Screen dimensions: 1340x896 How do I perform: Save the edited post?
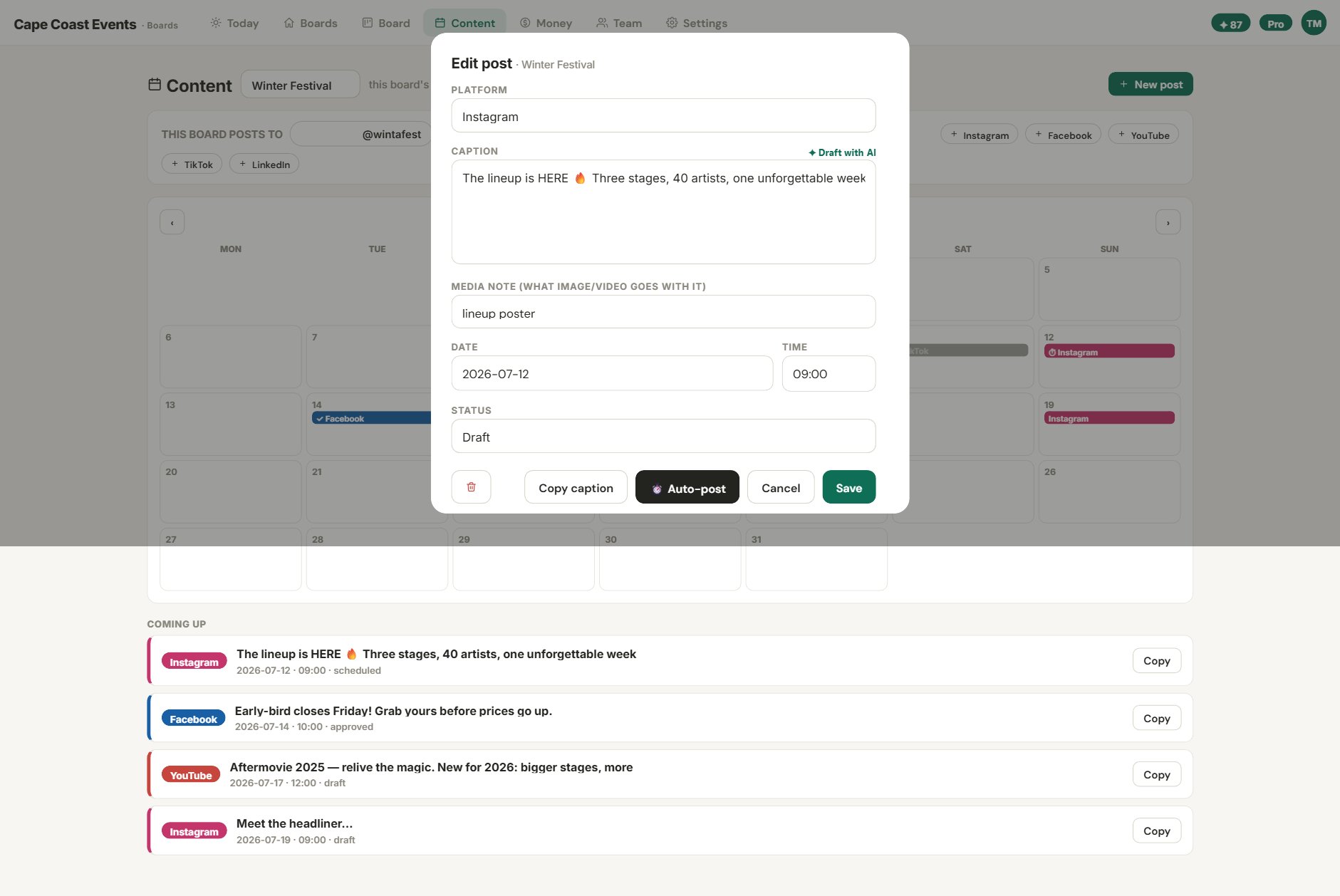848,488
